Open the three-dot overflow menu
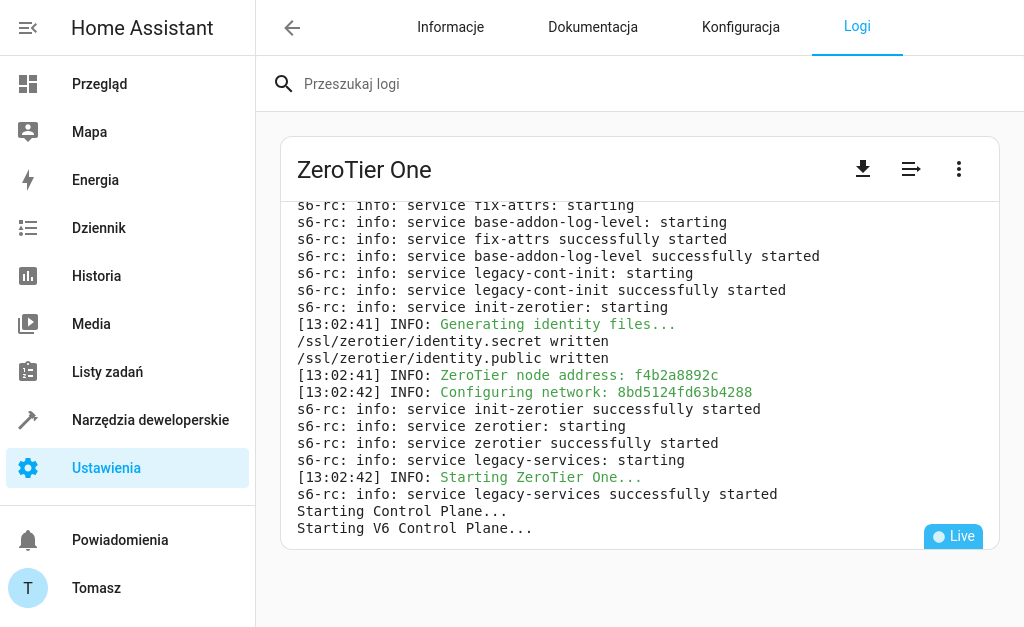The image size is (1024, 627). (959, 169)
